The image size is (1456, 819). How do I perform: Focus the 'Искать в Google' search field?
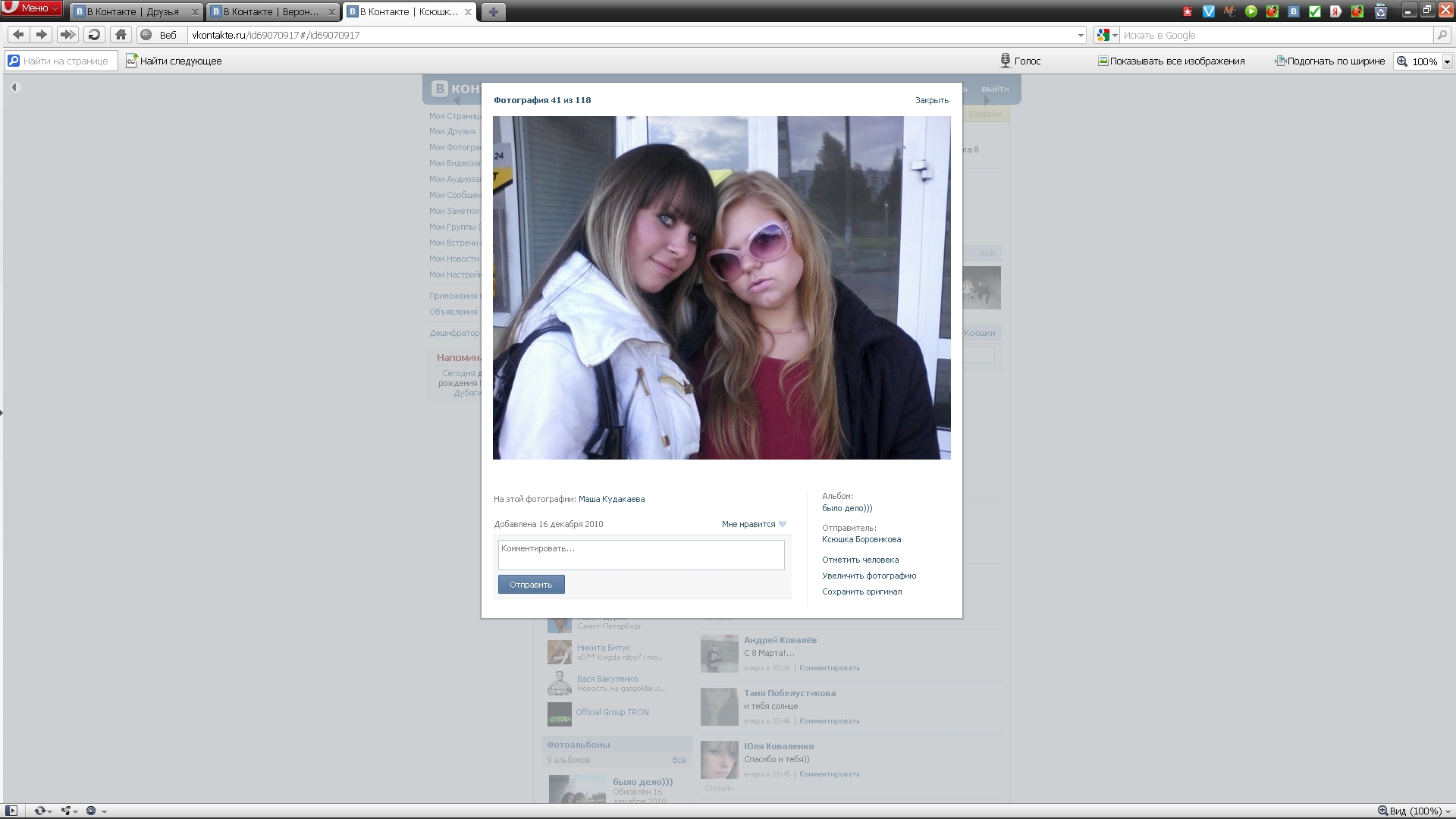(x=1277, y=35)
